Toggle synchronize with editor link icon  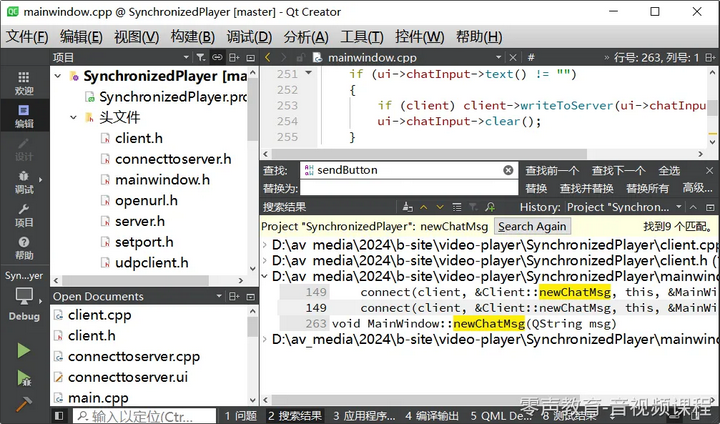click(x=217, y=57)
